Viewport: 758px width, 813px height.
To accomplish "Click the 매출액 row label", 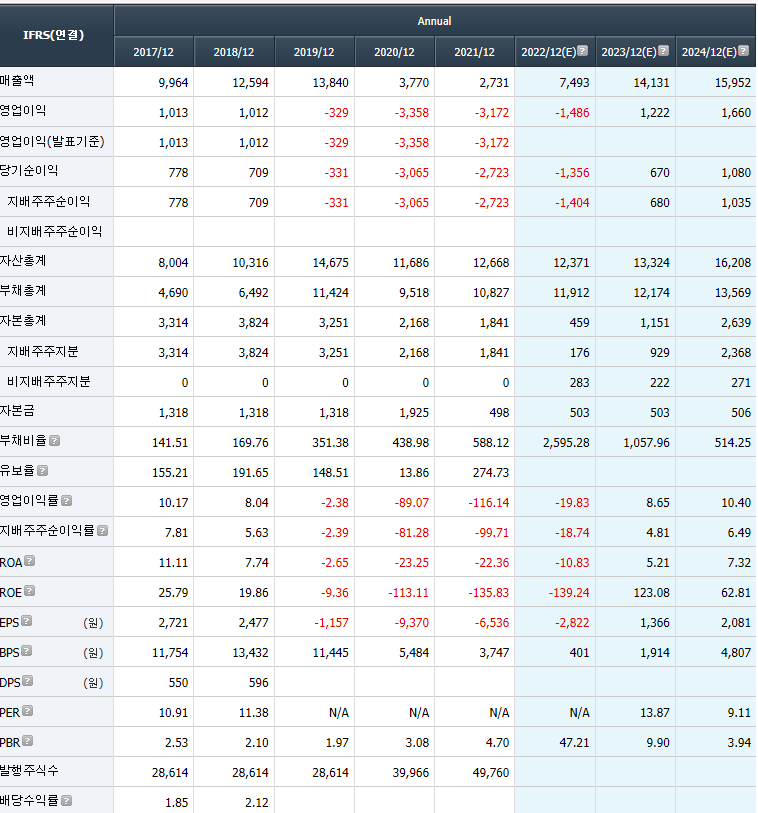I will click(17, 81).
